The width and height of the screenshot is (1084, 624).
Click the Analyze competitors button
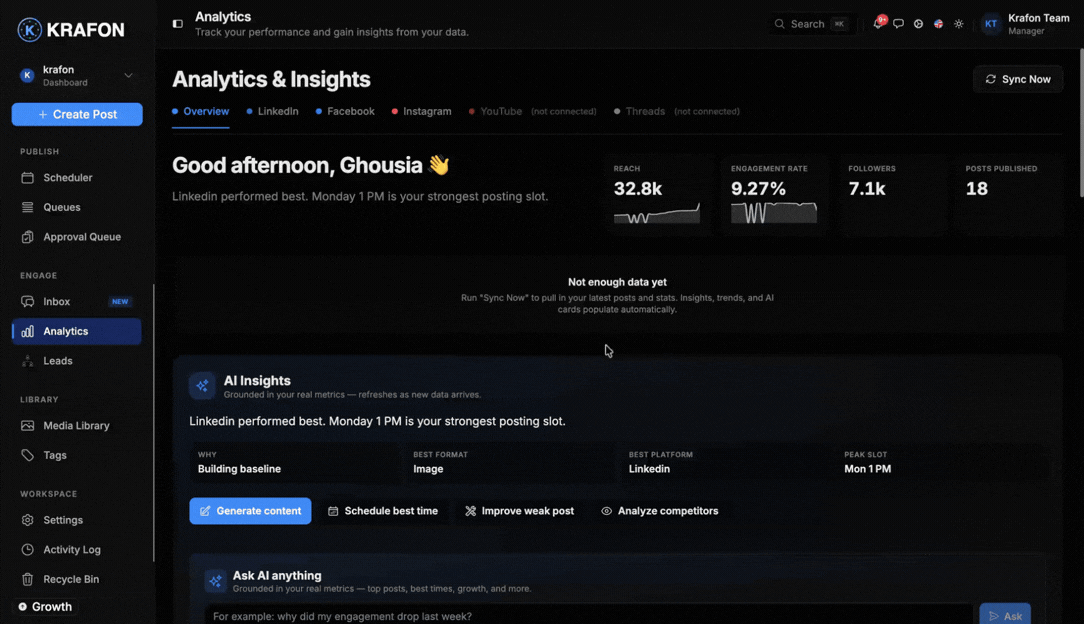(x=660, y=511)
